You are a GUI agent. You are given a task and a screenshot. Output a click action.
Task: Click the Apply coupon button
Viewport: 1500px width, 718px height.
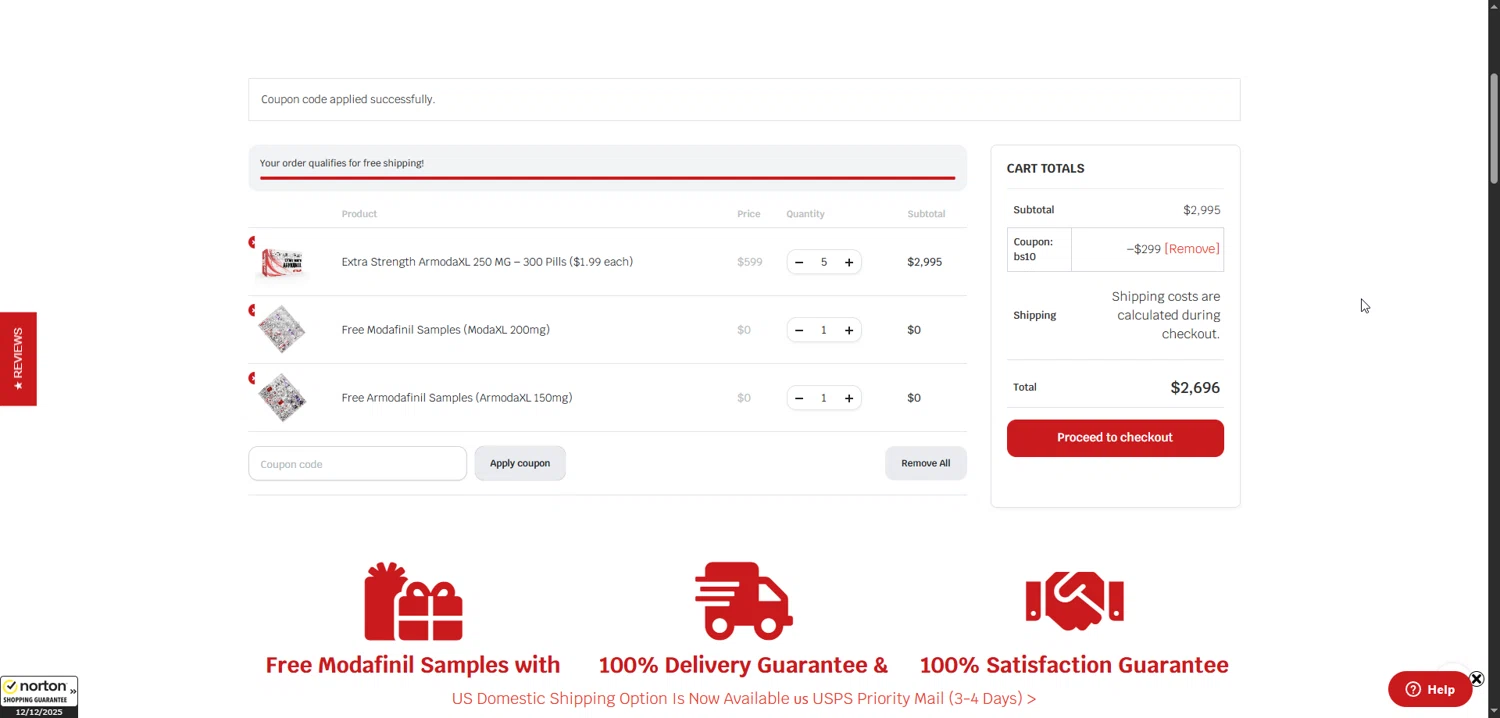tap(520, 463)
